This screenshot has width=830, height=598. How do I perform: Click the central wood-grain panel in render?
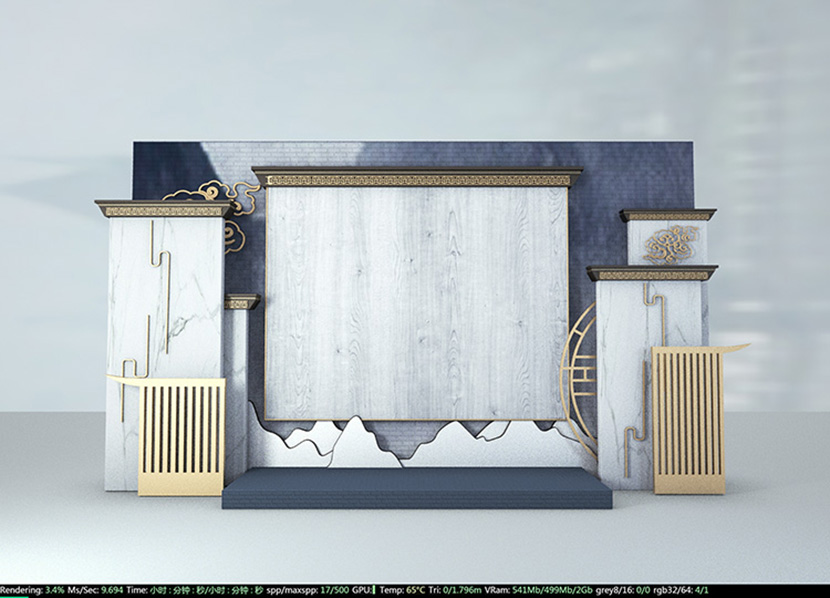point(417,303)
